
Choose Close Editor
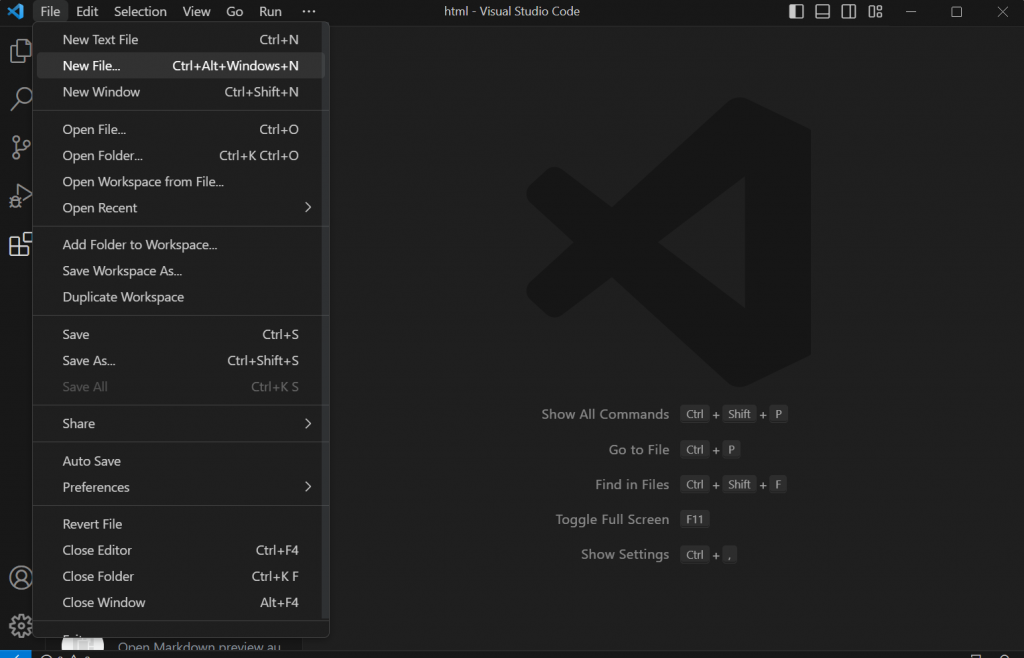point(181,550)
